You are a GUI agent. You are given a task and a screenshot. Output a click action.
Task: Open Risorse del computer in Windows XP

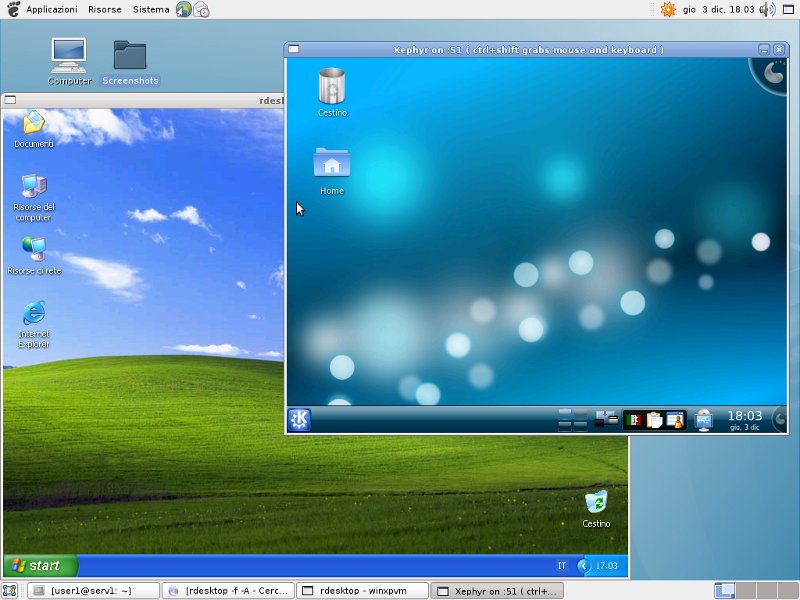(34, 197)
